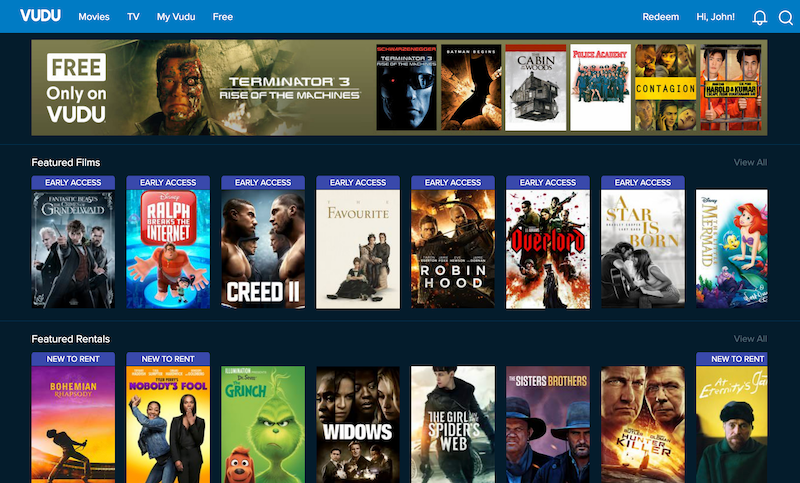800x483 pixels.
Task: Click the Featured Rentals section heading
Action: 71,339
